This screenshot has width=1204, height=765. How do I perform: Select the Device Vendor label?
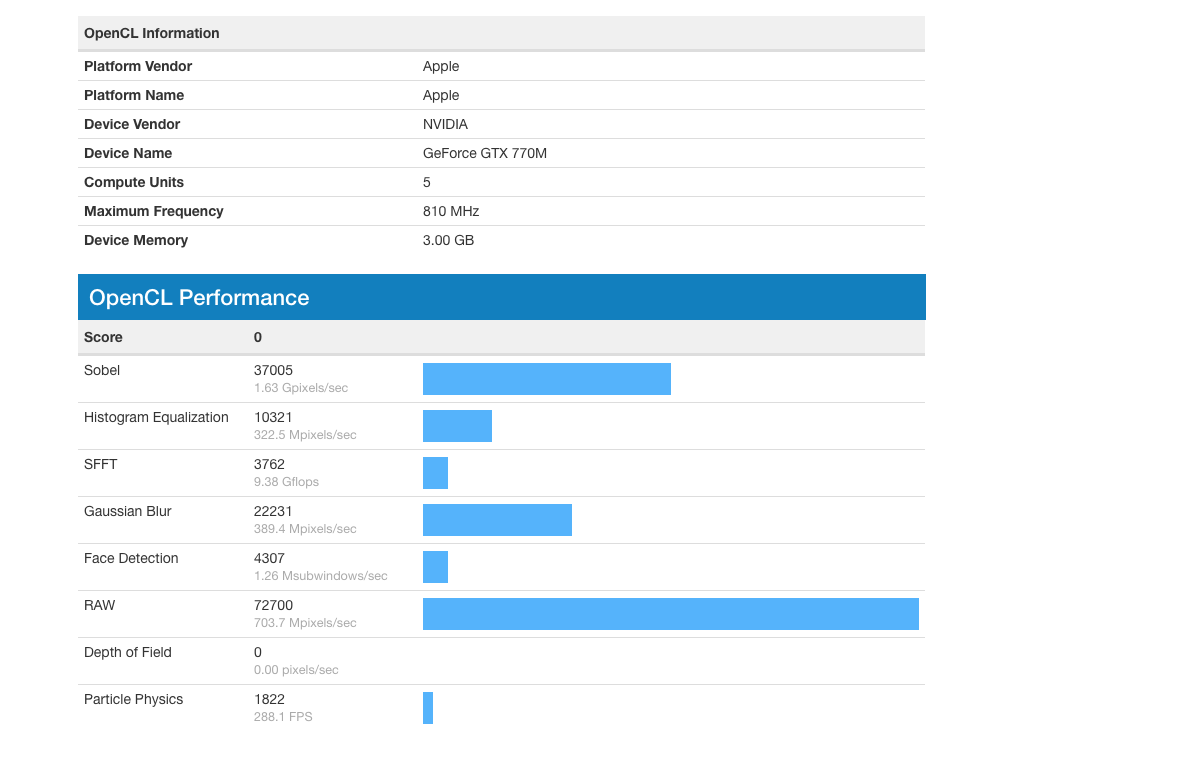click(x=132, y=124)
